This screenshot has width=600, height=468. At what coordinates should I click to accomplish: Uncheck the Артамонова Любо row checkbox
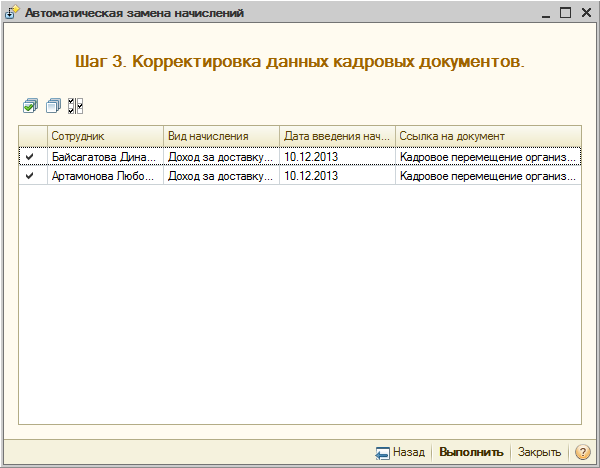[x=30, y=175]
